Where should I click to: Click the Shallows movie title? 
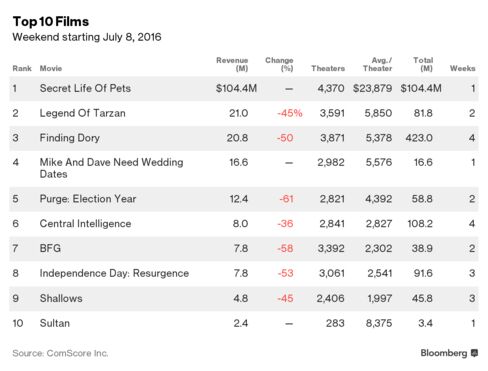[61, 298]
